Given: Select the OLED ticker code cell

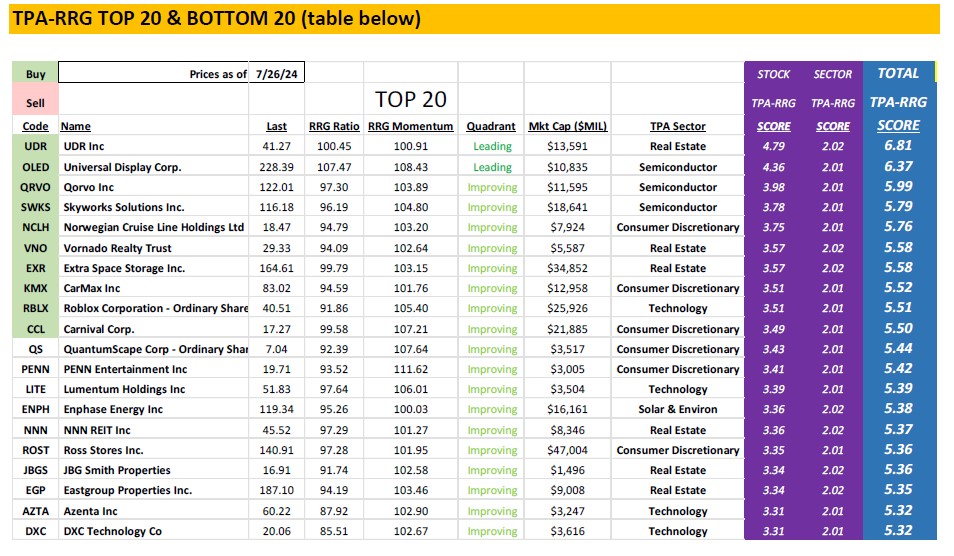Looking at the screenshot, I should click(x=35, y=167).
